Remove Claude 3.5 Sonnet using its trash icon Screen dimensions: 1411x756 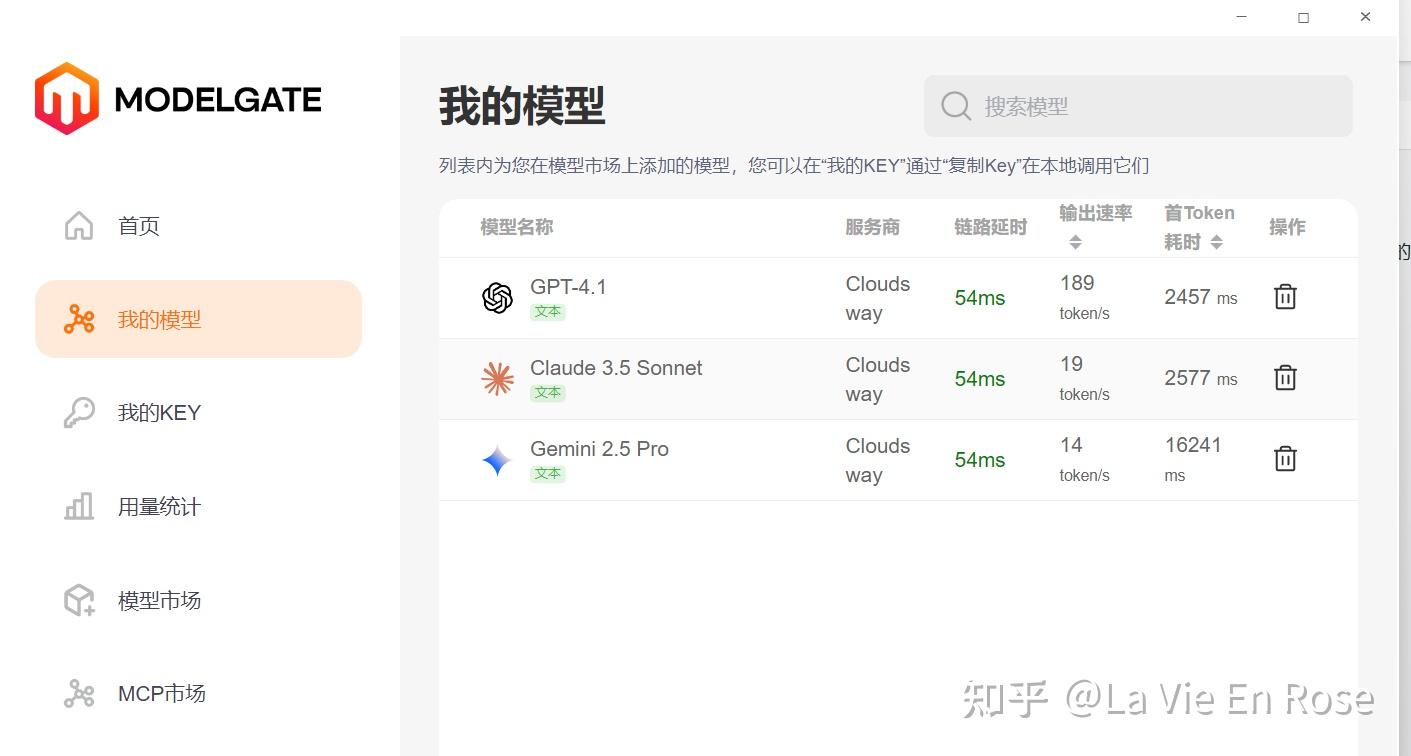tap(1285, 377)
